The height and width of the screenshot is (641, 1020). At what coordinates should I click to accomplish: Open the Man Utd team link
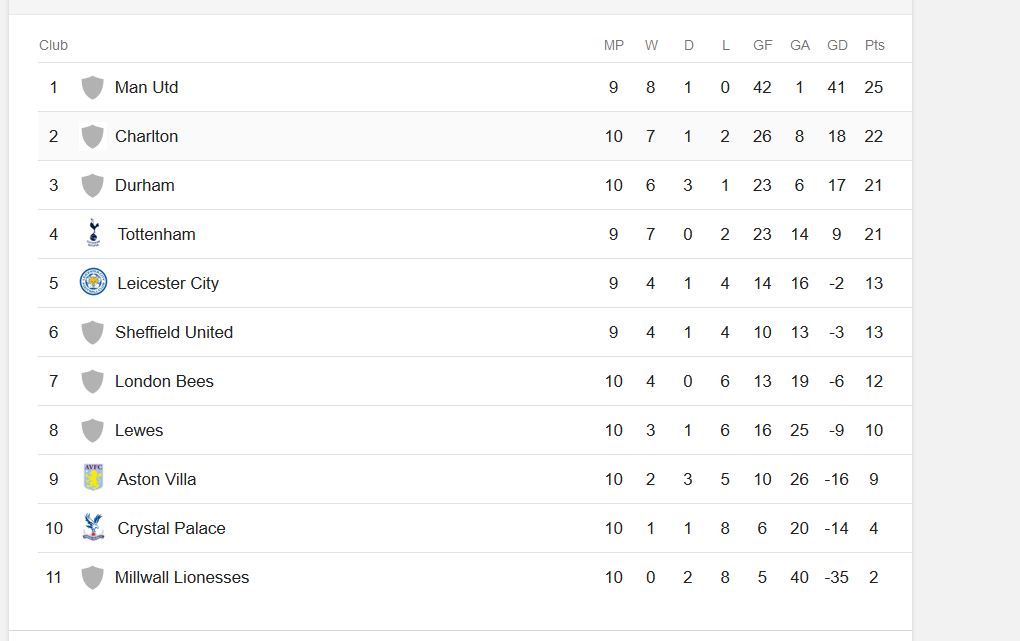click(x=146, y=87)
